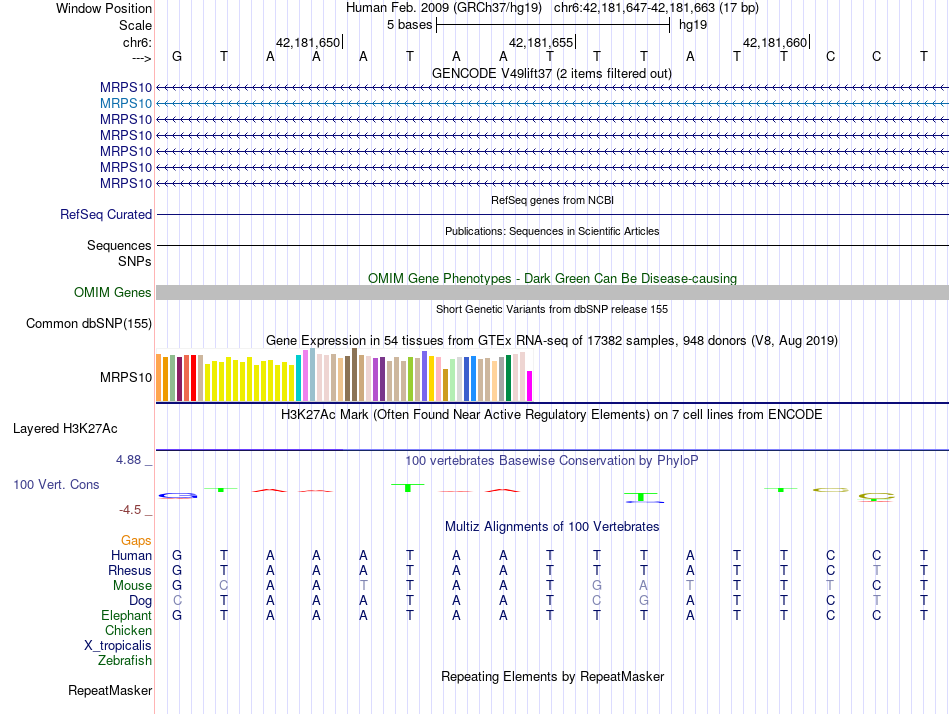The width and height of the screenshot is (950, 714).
Task: Click the blue PhyloP conservation glyph at first base
Action: tap(177, 495)
